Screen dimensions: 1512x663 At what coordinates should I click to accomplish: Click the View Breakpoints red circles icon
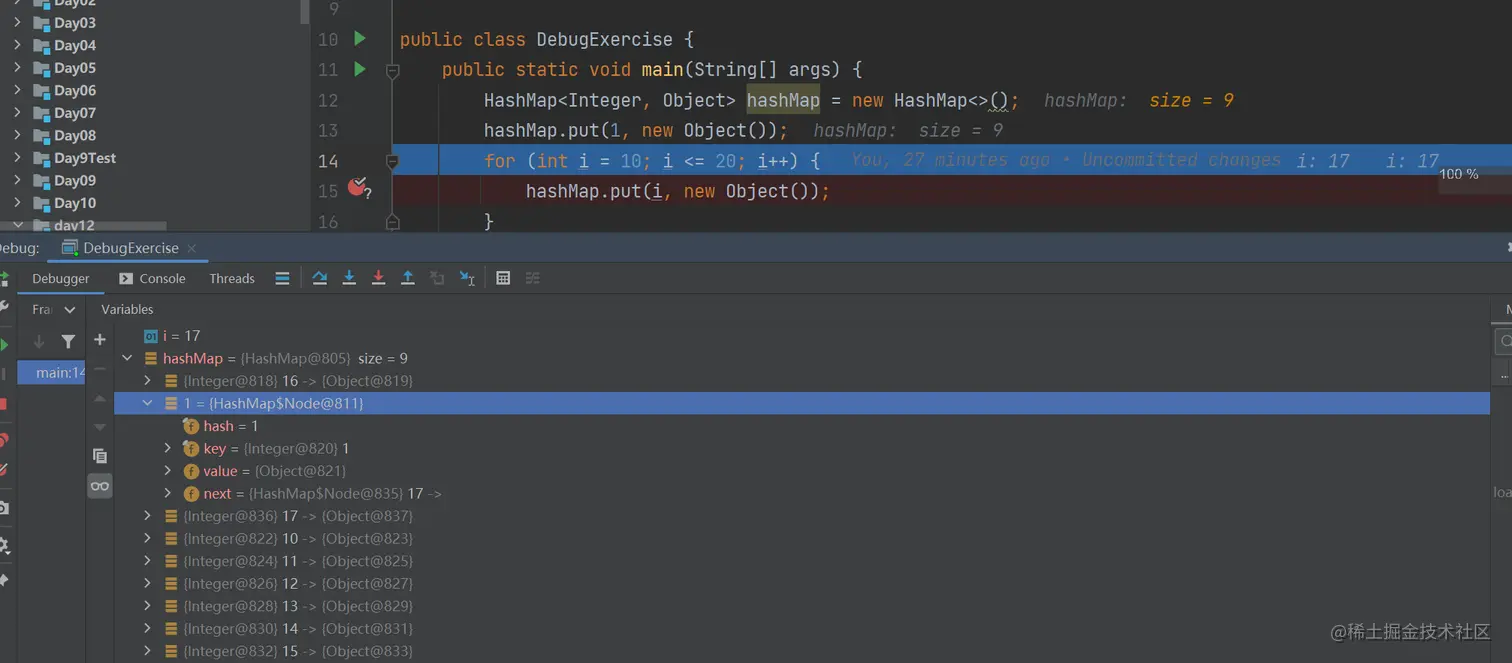(x=4, y=439)
